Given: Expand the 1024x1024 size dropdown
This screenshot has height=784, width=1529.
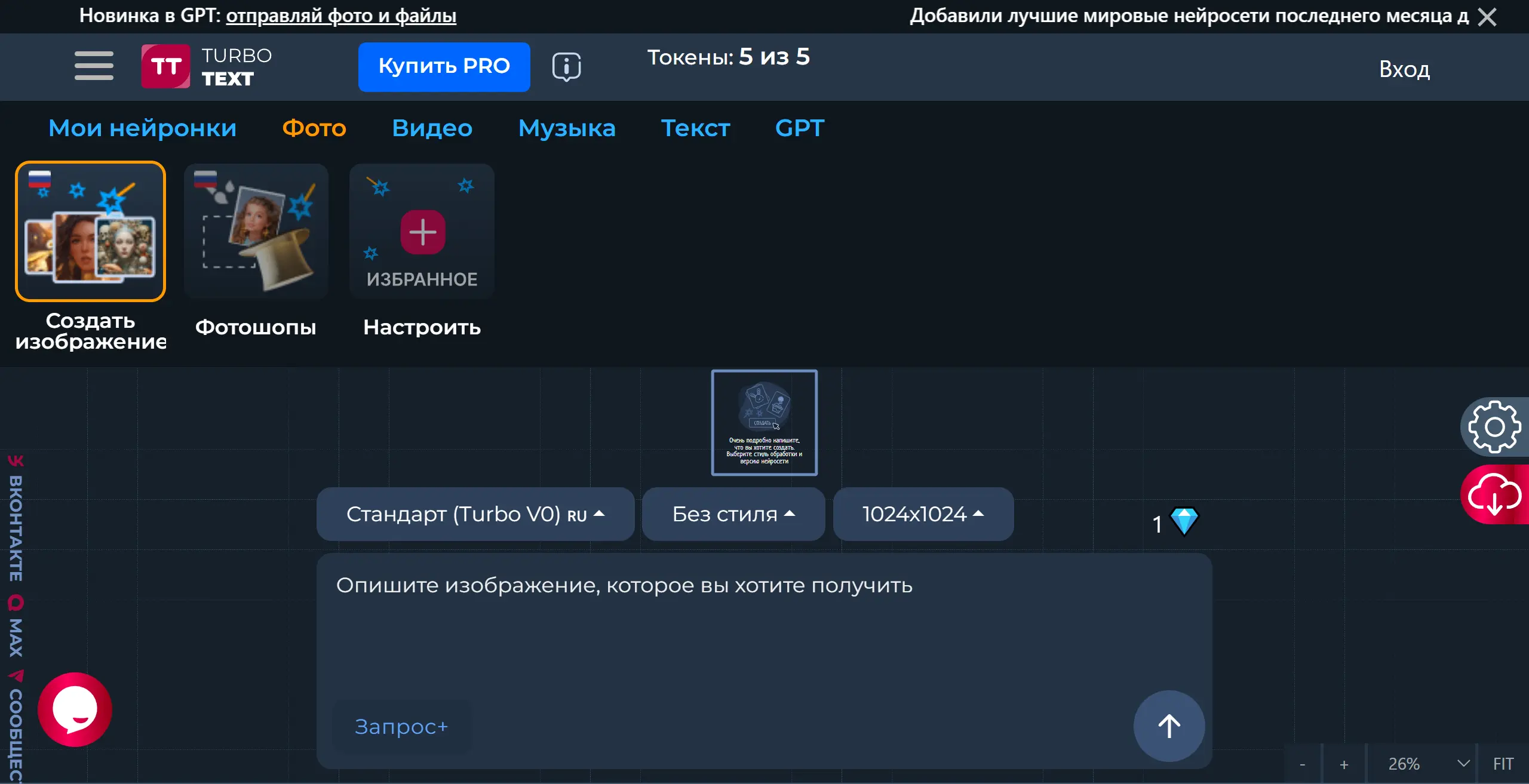Looking at the screenshot, I should [923, 514].
